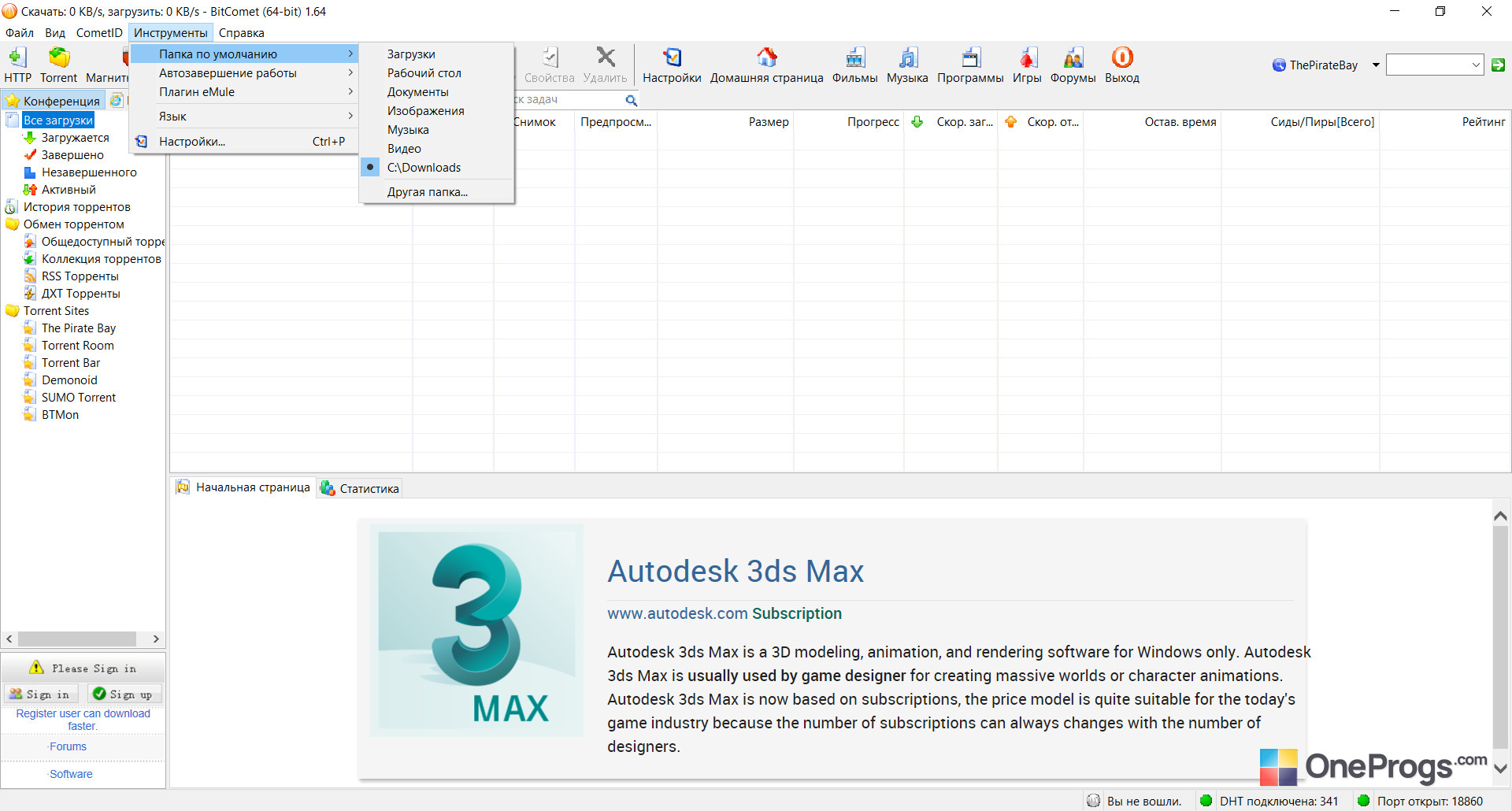Select The Pirate Bay in Torrent Sites

pos(79,328)
